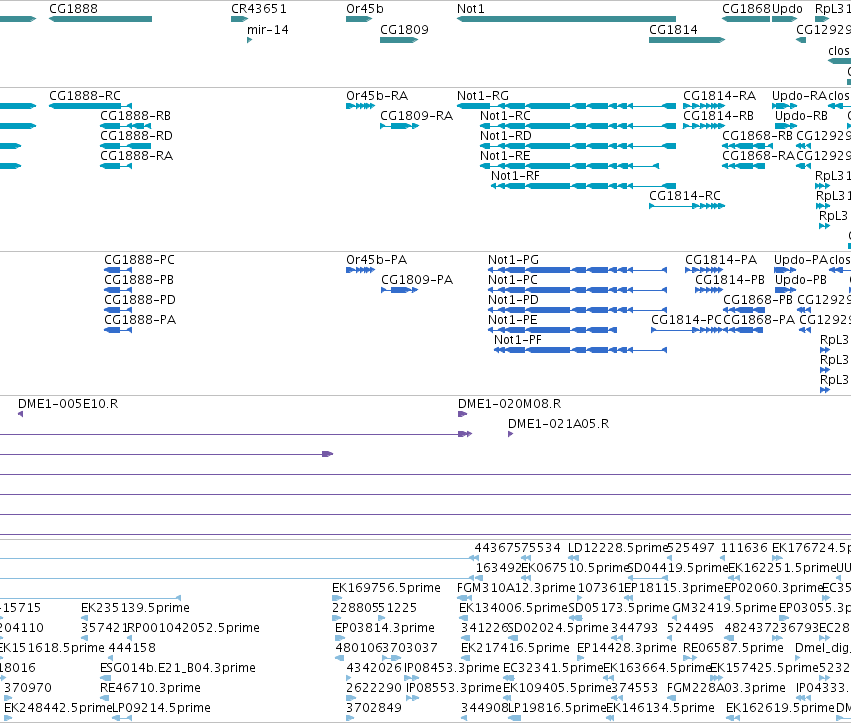Select EST RP001042052.5prime
Image resolution: width=851 pixels, height=723 pixels.
pyautogui.click(x=130, y=638)
